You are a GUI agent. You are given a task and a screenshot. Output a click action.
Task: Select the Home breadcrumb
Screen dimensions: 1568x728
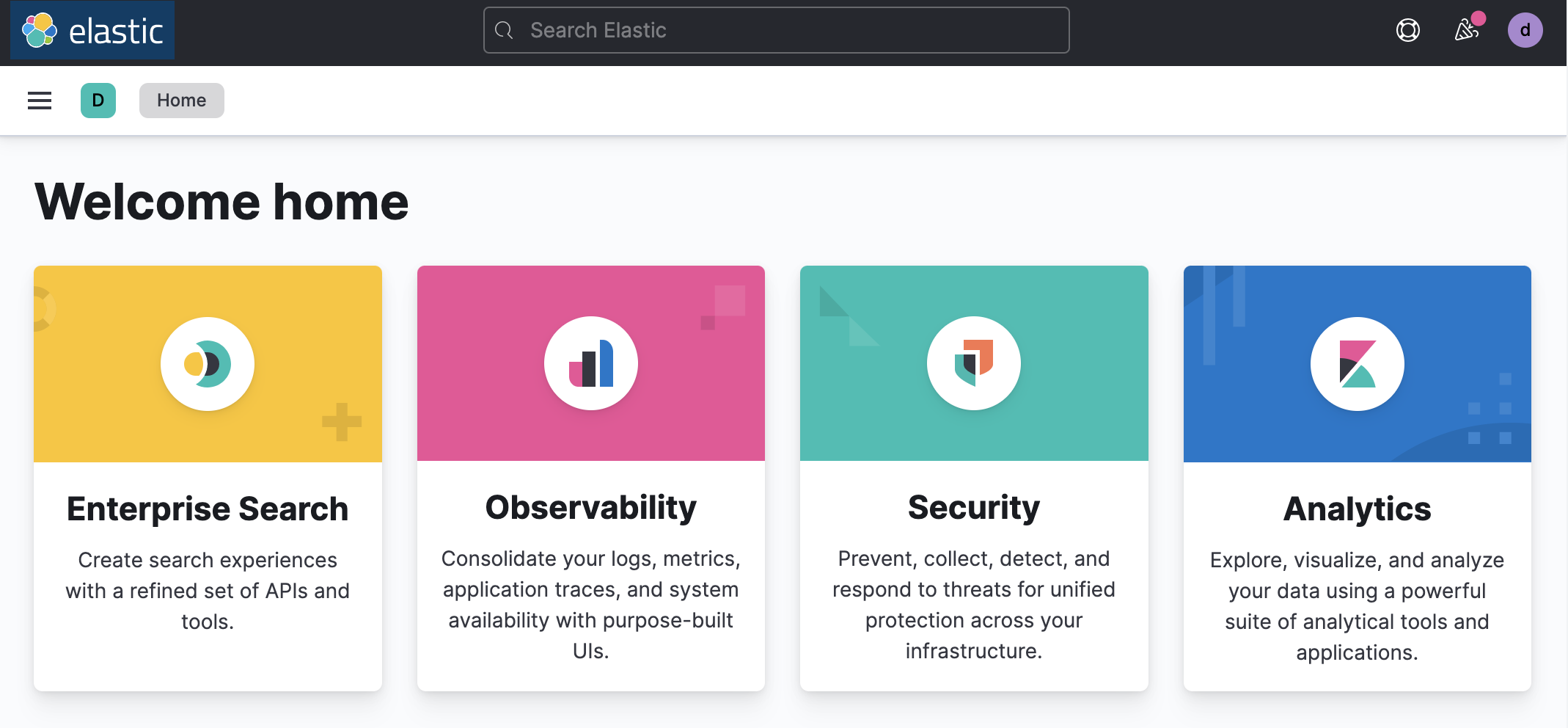pyautogui.click(x=181, y=100)
